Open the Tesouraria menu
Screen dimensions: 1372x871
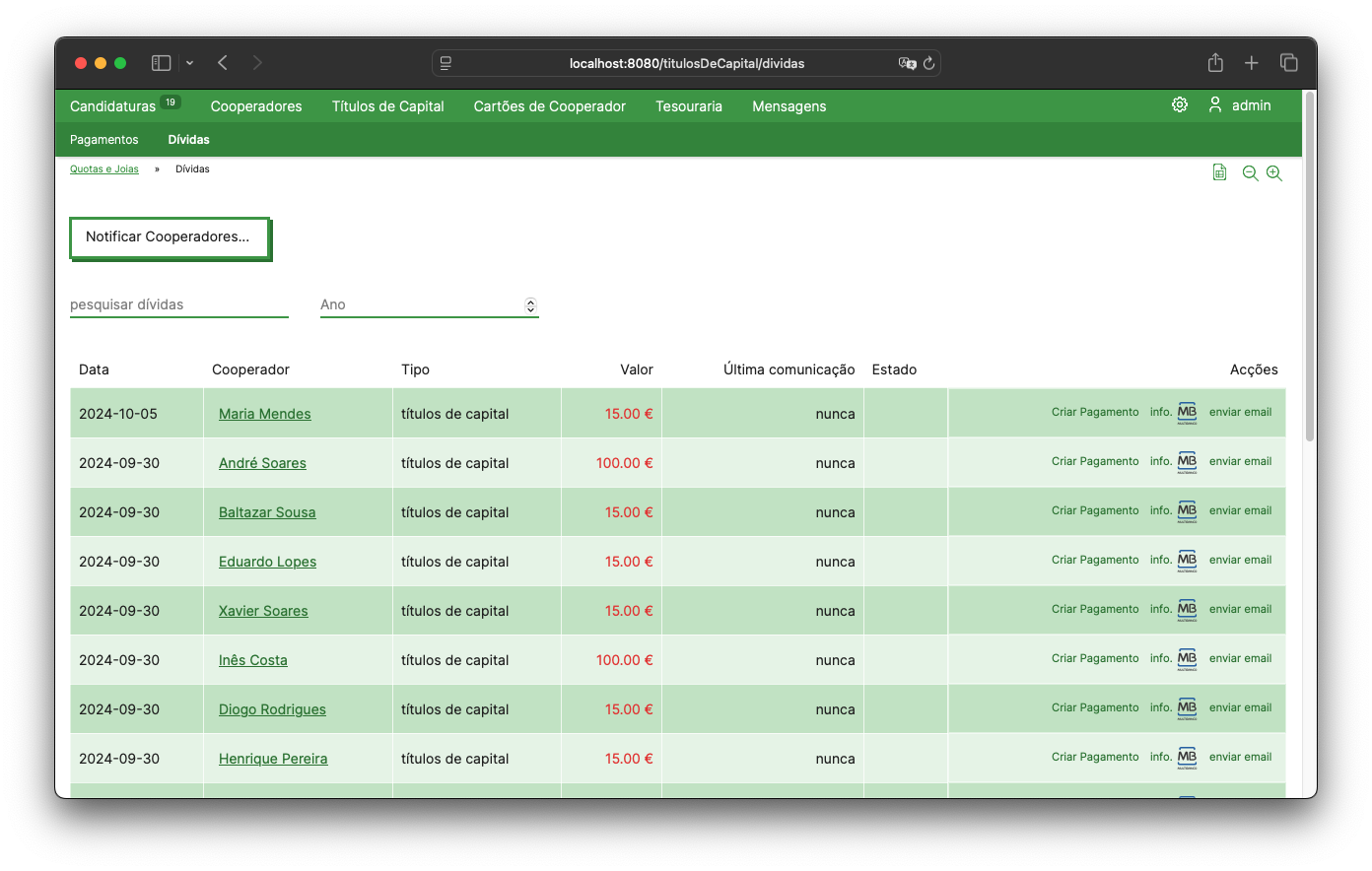point(689,106)
